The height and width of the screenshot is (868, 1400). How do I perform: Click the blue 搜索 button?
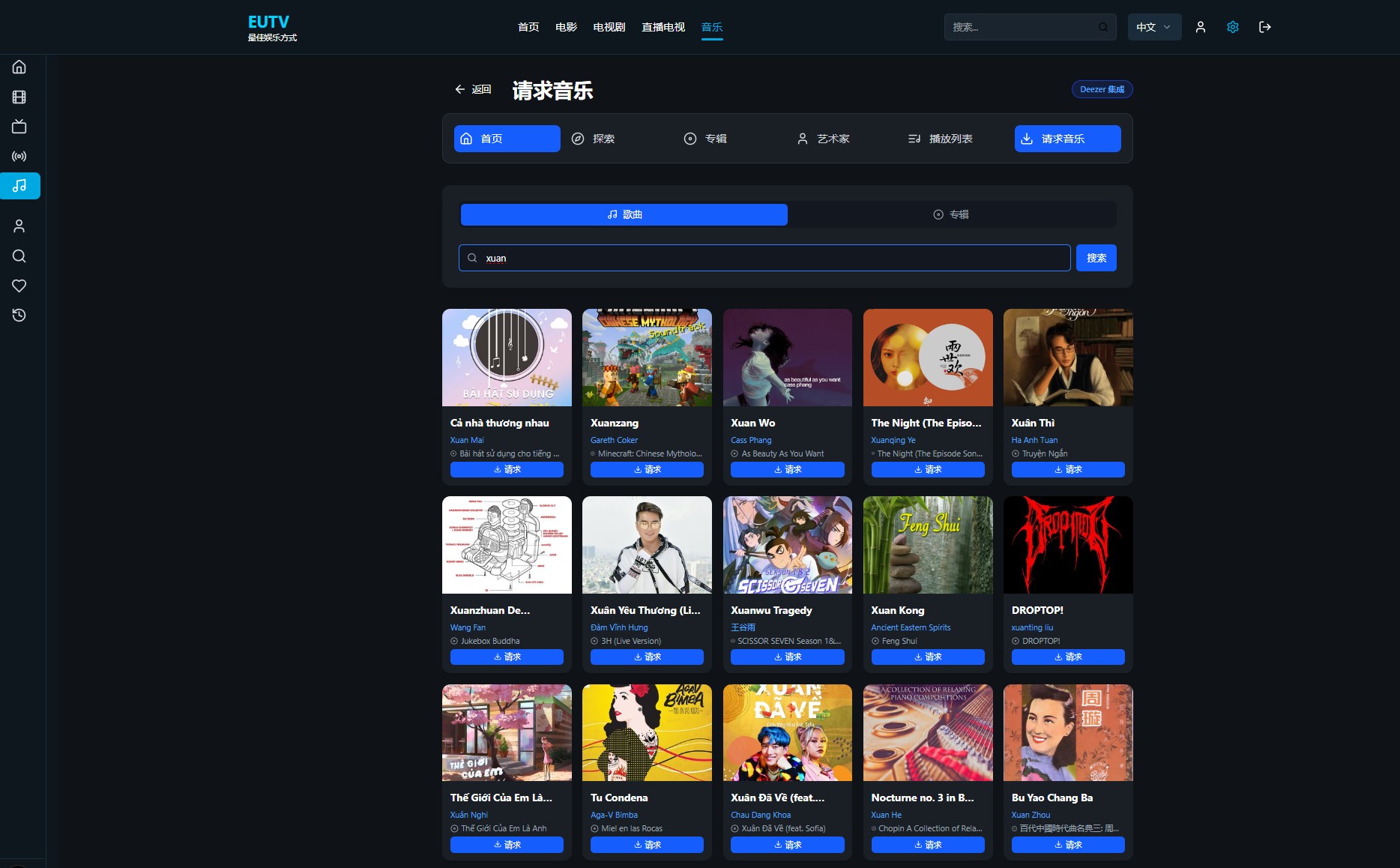point(1096,258)
